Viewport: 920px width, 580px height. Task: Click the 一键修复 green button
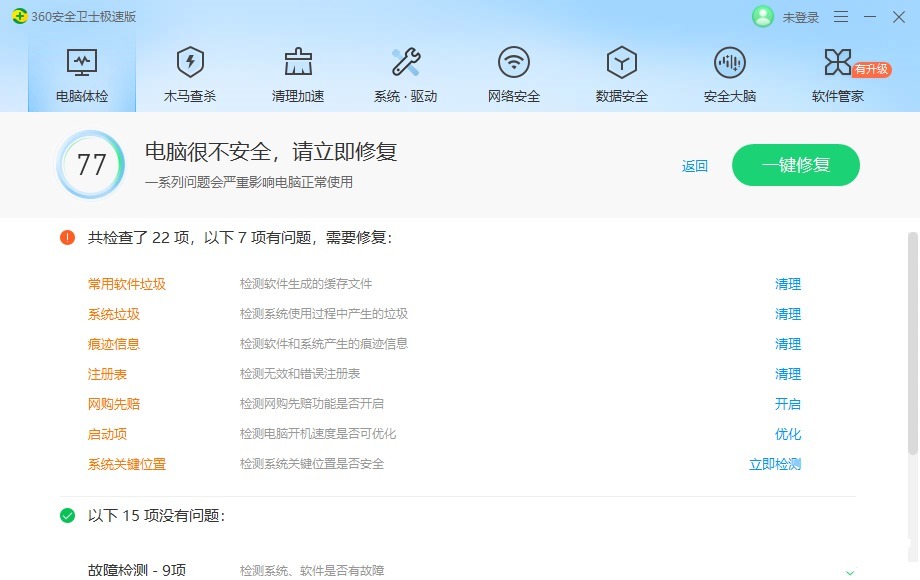point(796,165)
